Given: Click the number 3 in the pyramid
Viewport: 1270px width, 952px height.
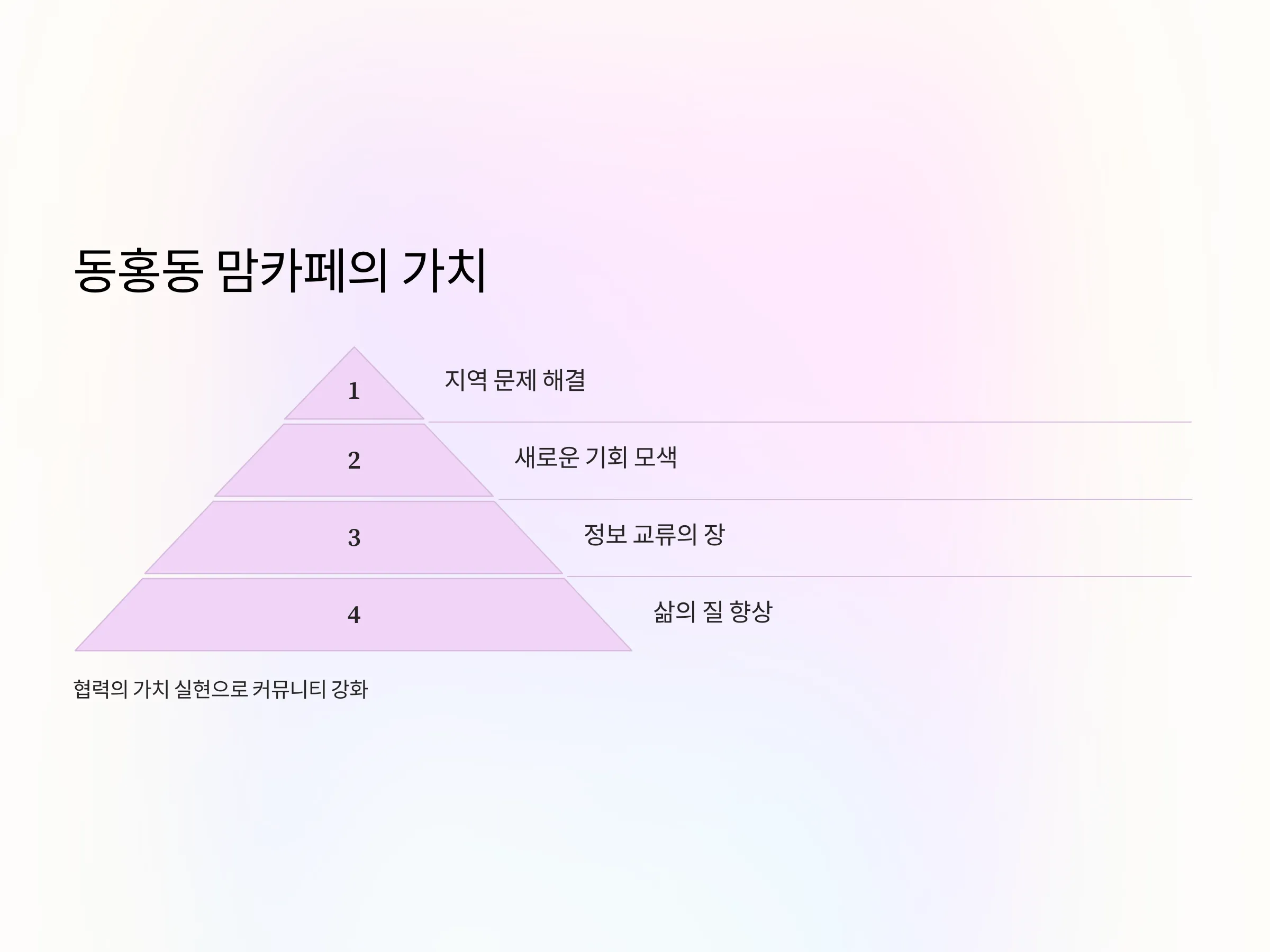Looking at the screenshot, I should coord(354,538).
